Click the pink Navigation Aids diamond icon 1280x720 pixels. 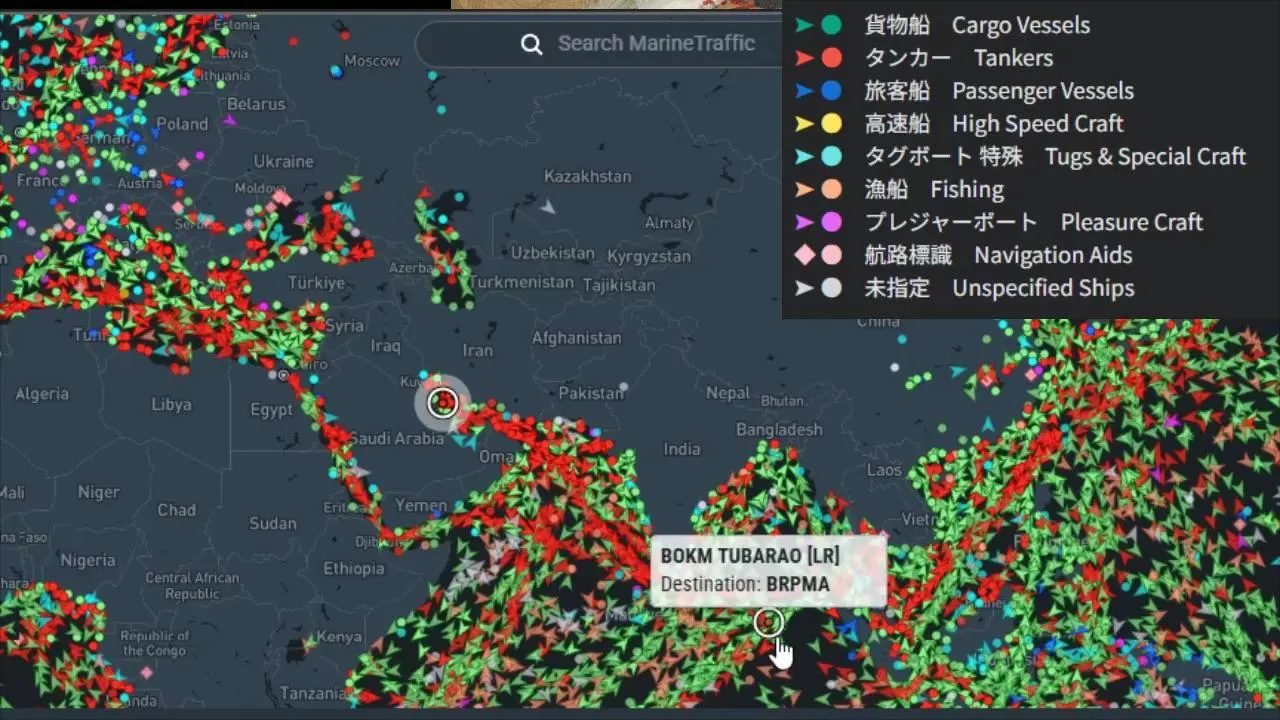[804, 255]
